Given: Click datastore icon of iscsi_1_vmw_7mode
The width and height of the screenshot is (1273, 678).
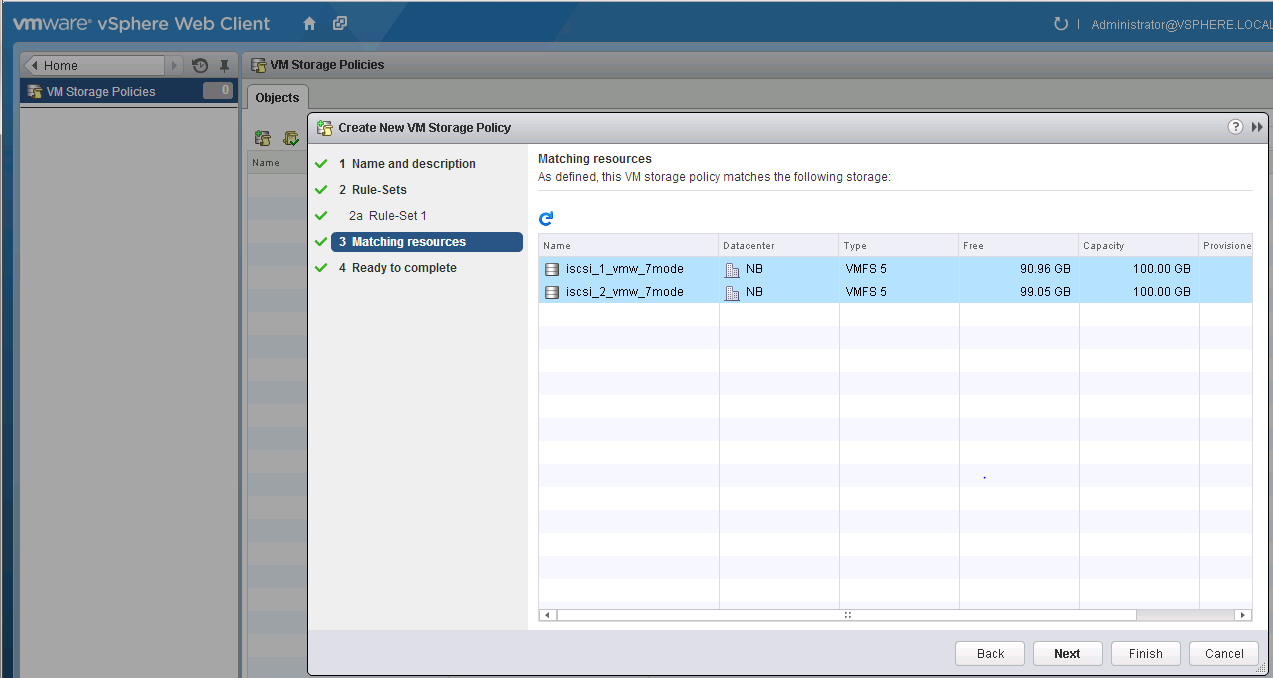Looking at the screenshot, I should pos(552,269).
